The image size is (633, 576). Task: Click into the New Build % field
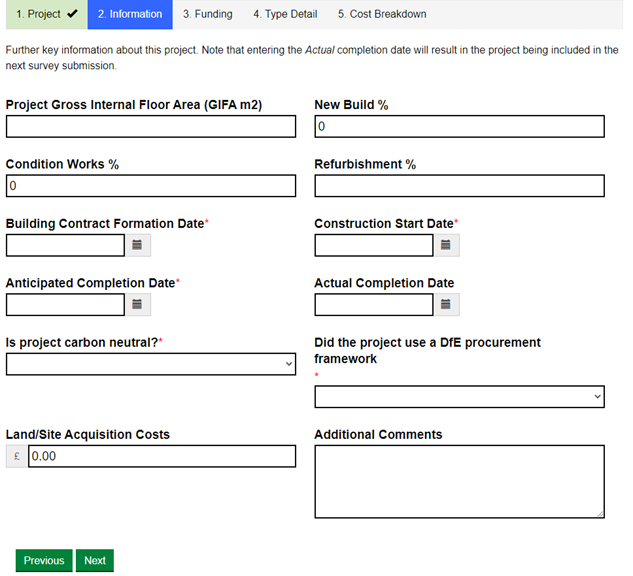click(459, 126)
